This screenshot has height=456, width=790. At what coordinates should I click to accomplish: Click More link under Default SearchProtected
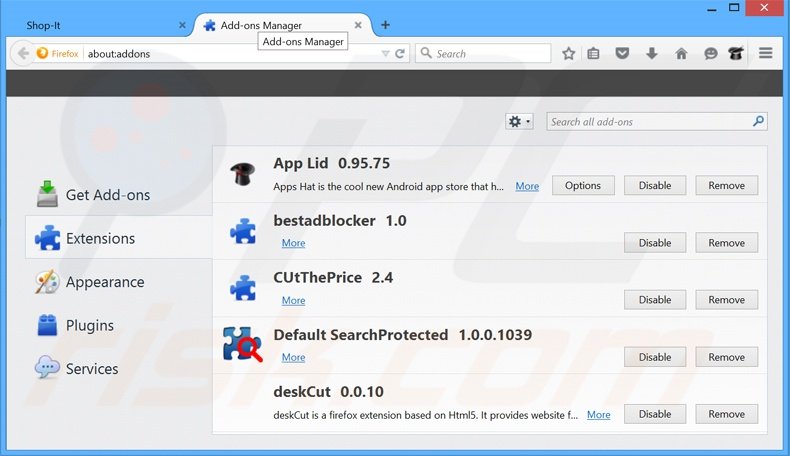pyautogui.click(x=293, y=357)
